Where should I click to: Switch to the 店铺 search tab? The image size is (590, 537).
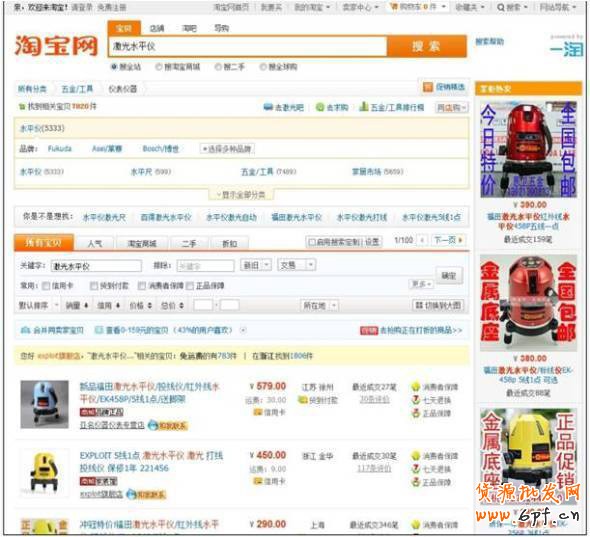tap(157, 28)
